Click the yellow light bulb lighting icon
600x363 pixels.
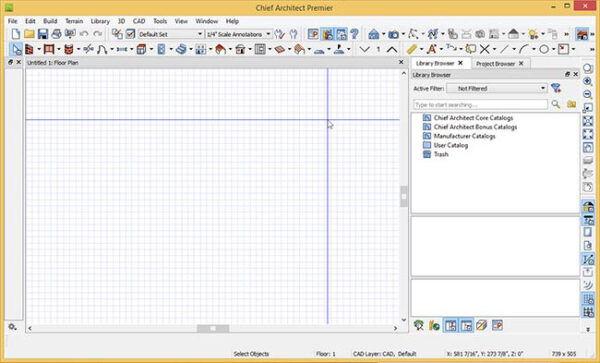[x=533, y=34]
